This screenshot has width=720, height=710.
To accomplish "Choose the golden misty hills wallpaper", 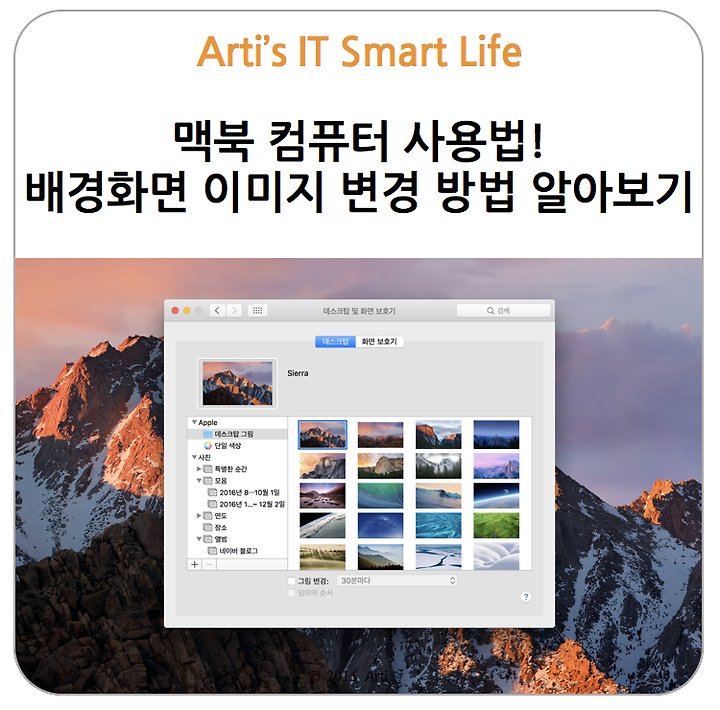I will coord(322,557).
